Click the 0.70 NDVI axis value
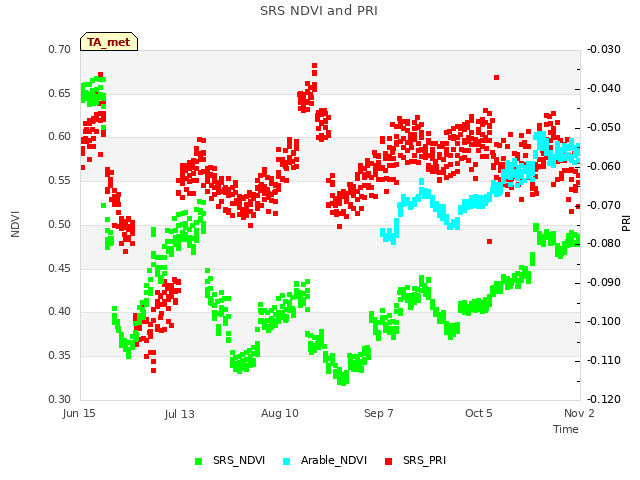Image resolution: width=640 pixels, height=480 pixels. point(60,50)
